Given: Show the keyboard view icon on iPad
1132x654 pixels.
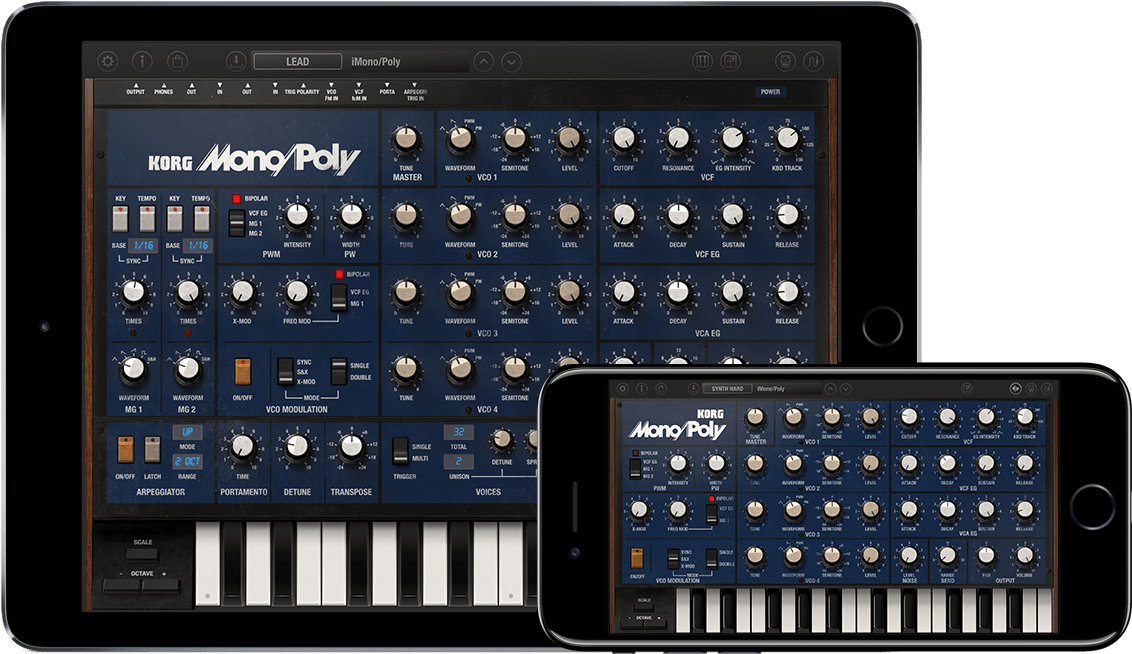Looking at the screenshot, I should tap(703, 61).
